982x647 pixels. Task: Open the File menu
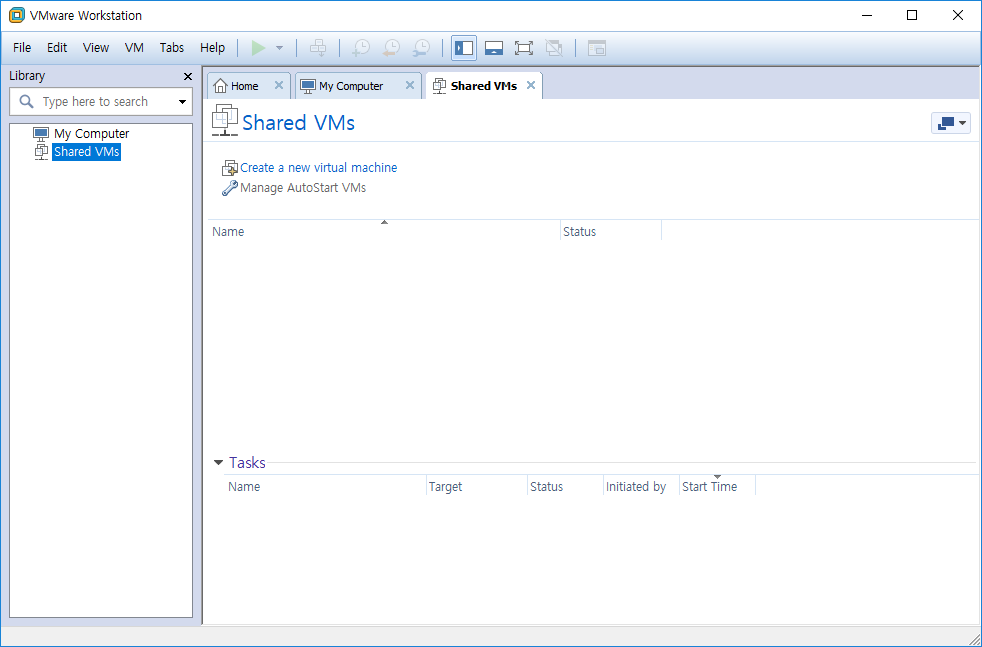[22, 48]
